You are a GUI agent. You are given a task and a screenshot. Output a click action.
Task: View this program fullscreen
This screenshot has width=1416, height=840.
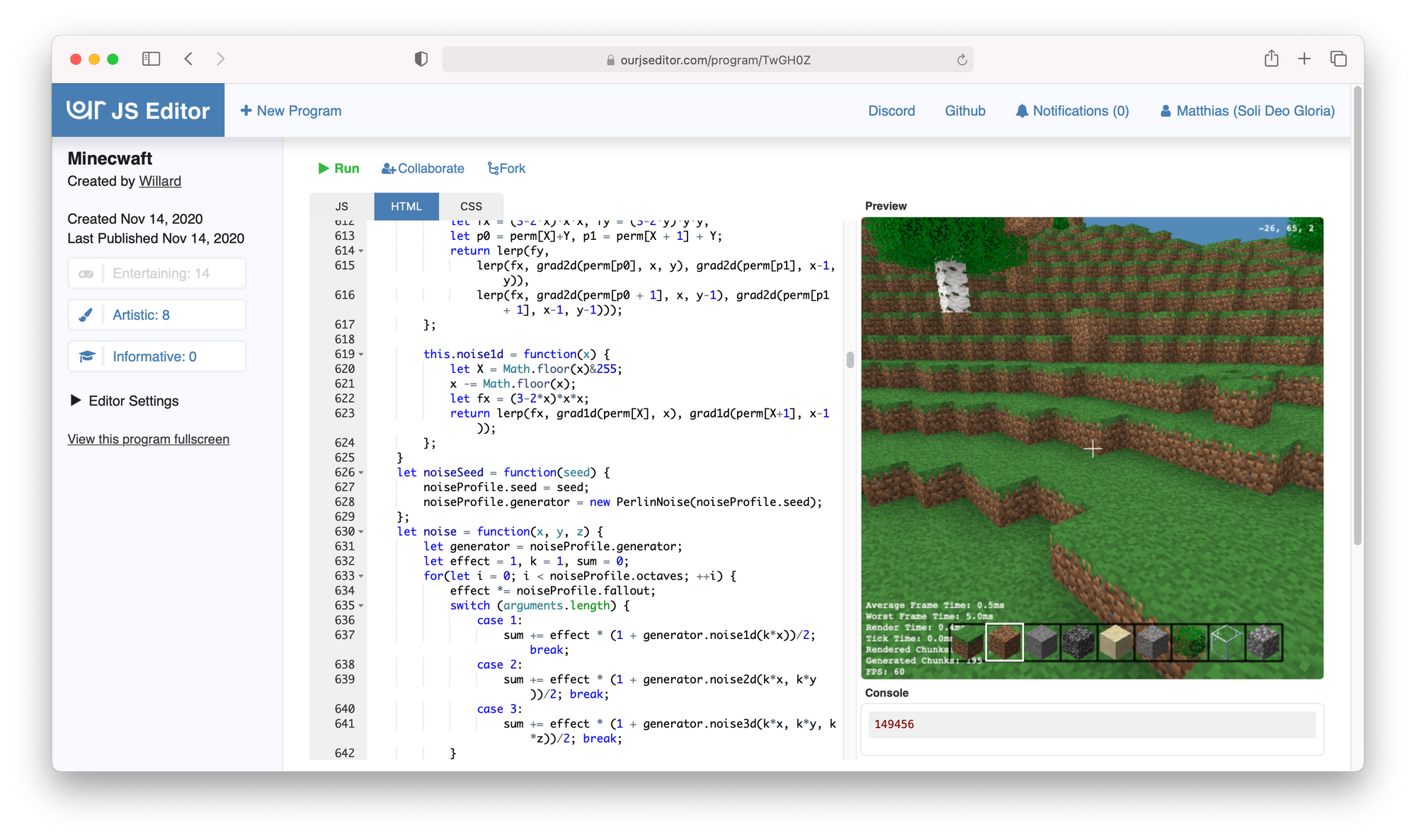pos(149,439)
